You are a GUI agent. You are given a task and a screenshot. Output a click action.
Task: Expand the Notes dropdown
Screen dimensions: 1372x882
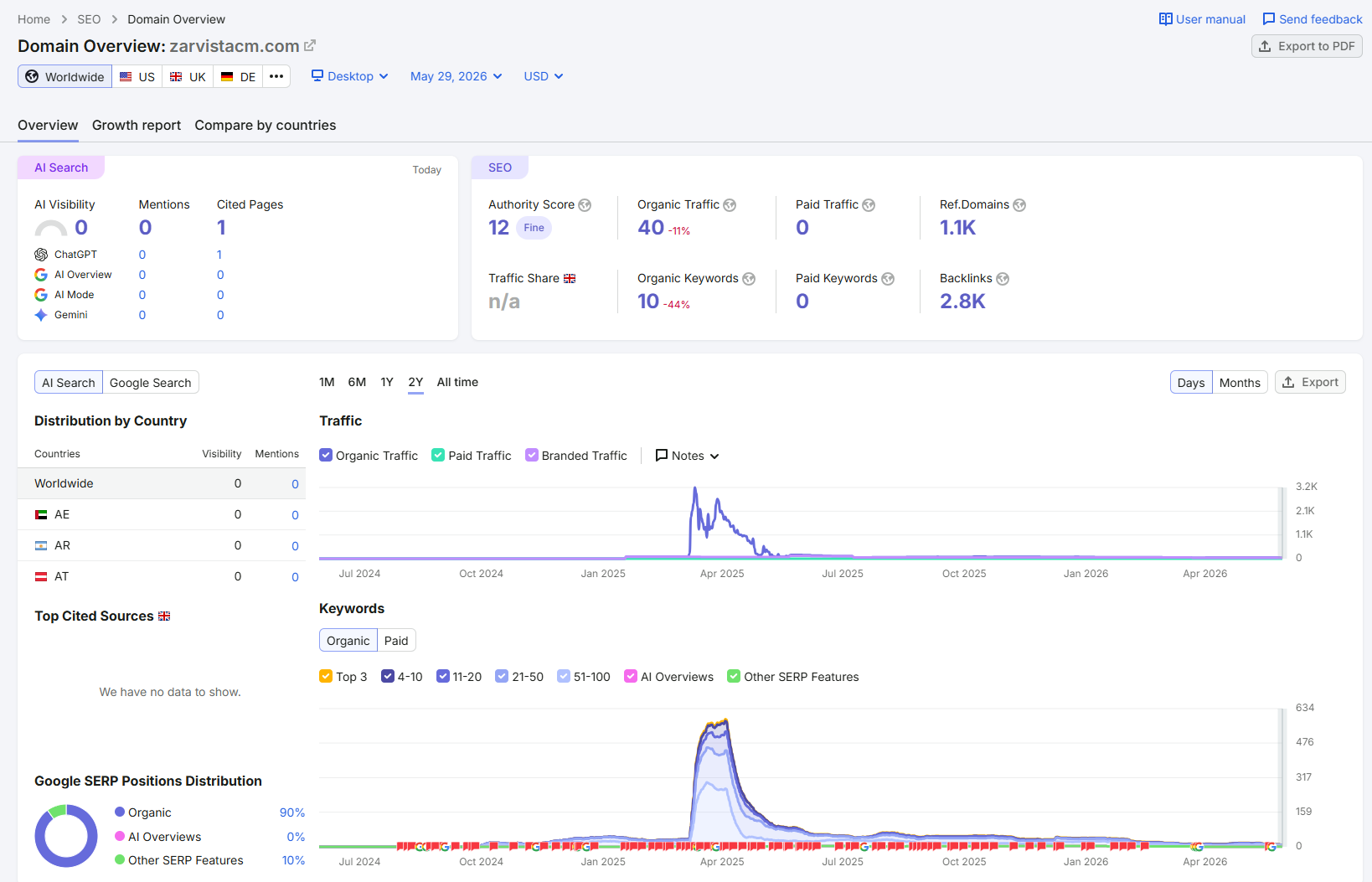[x=688, y=456]
